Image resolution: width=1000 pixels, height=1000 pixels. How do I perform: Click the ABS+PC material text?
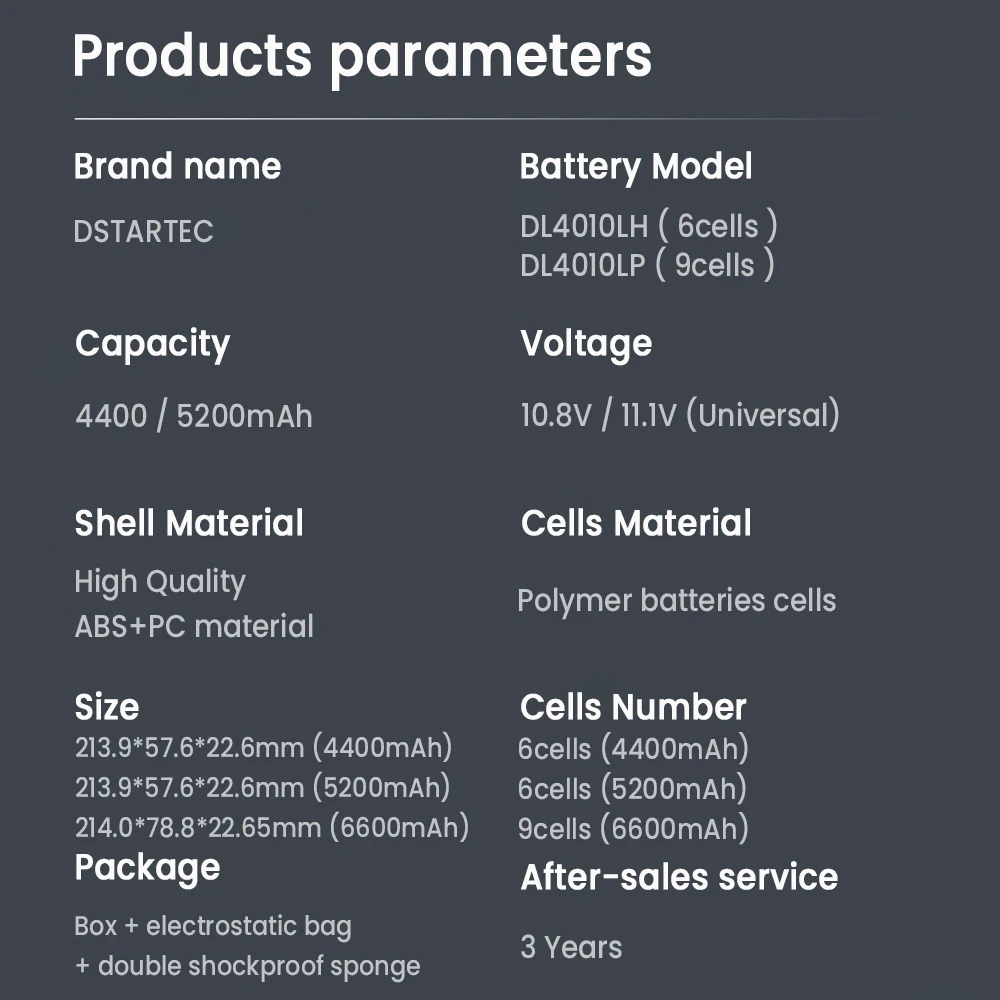[x=194, y=627]
